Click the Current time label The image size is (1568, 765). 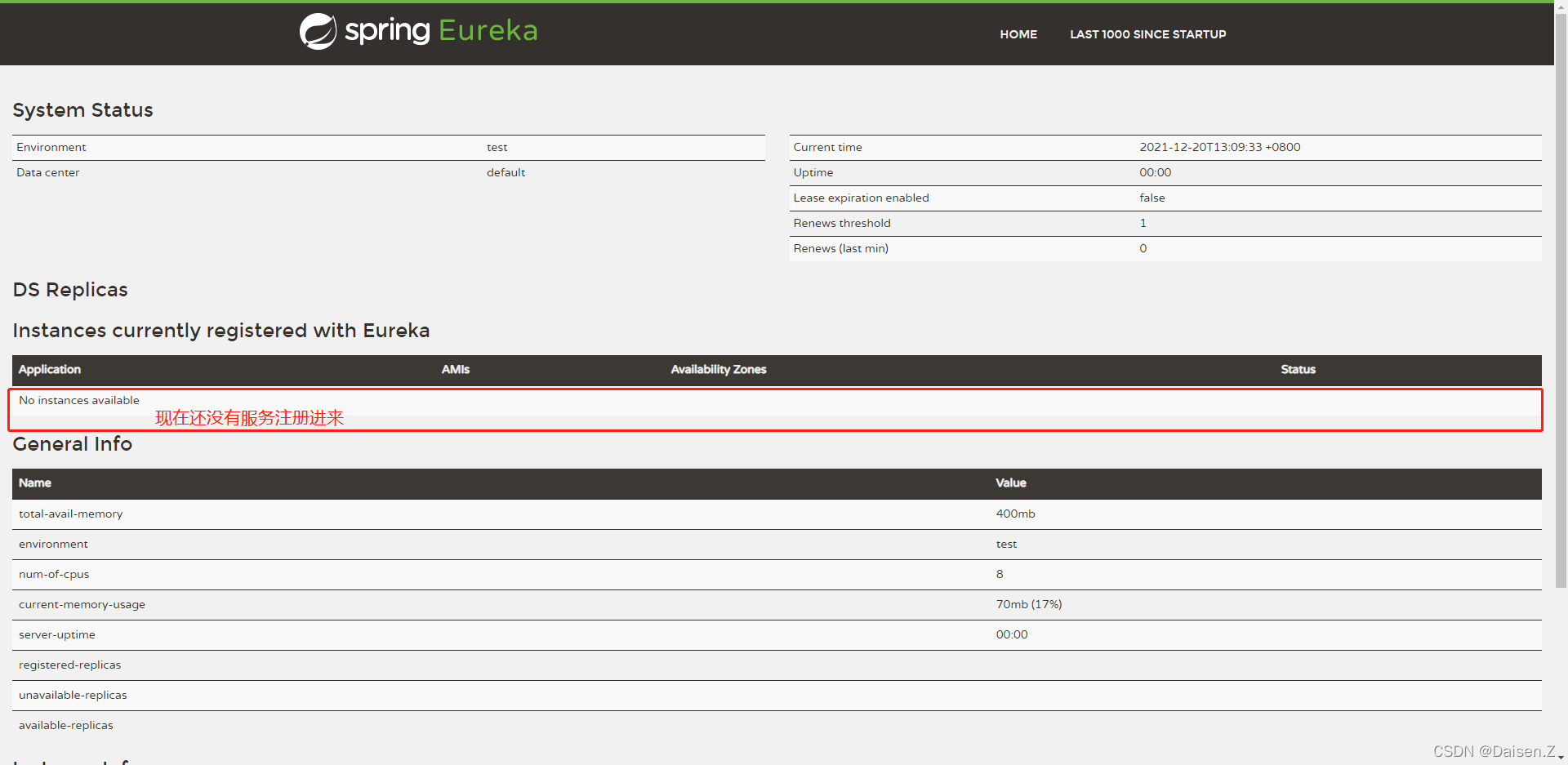[827, 147]
